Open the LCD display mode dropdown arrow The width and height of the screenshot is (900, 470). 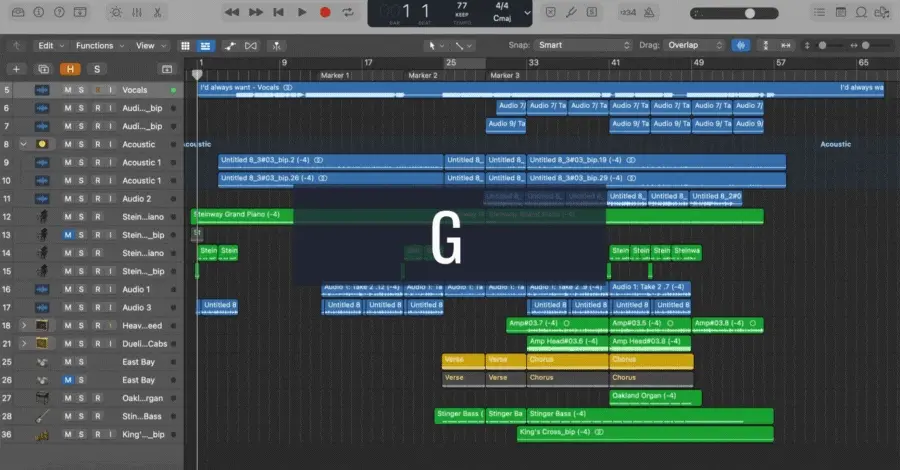(527, 13)
